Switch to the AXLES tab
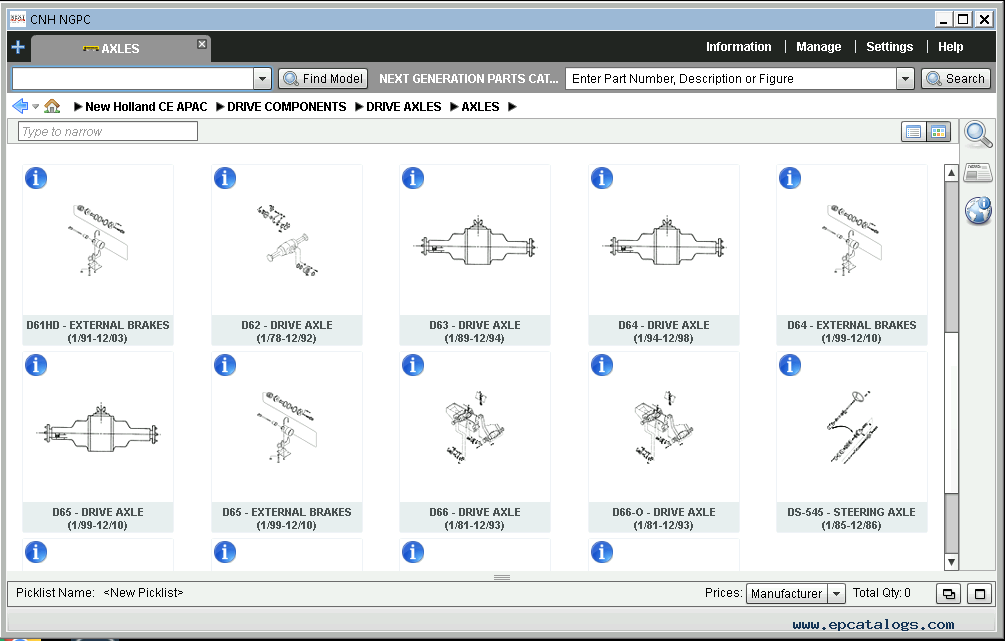 tap(120, 49)
